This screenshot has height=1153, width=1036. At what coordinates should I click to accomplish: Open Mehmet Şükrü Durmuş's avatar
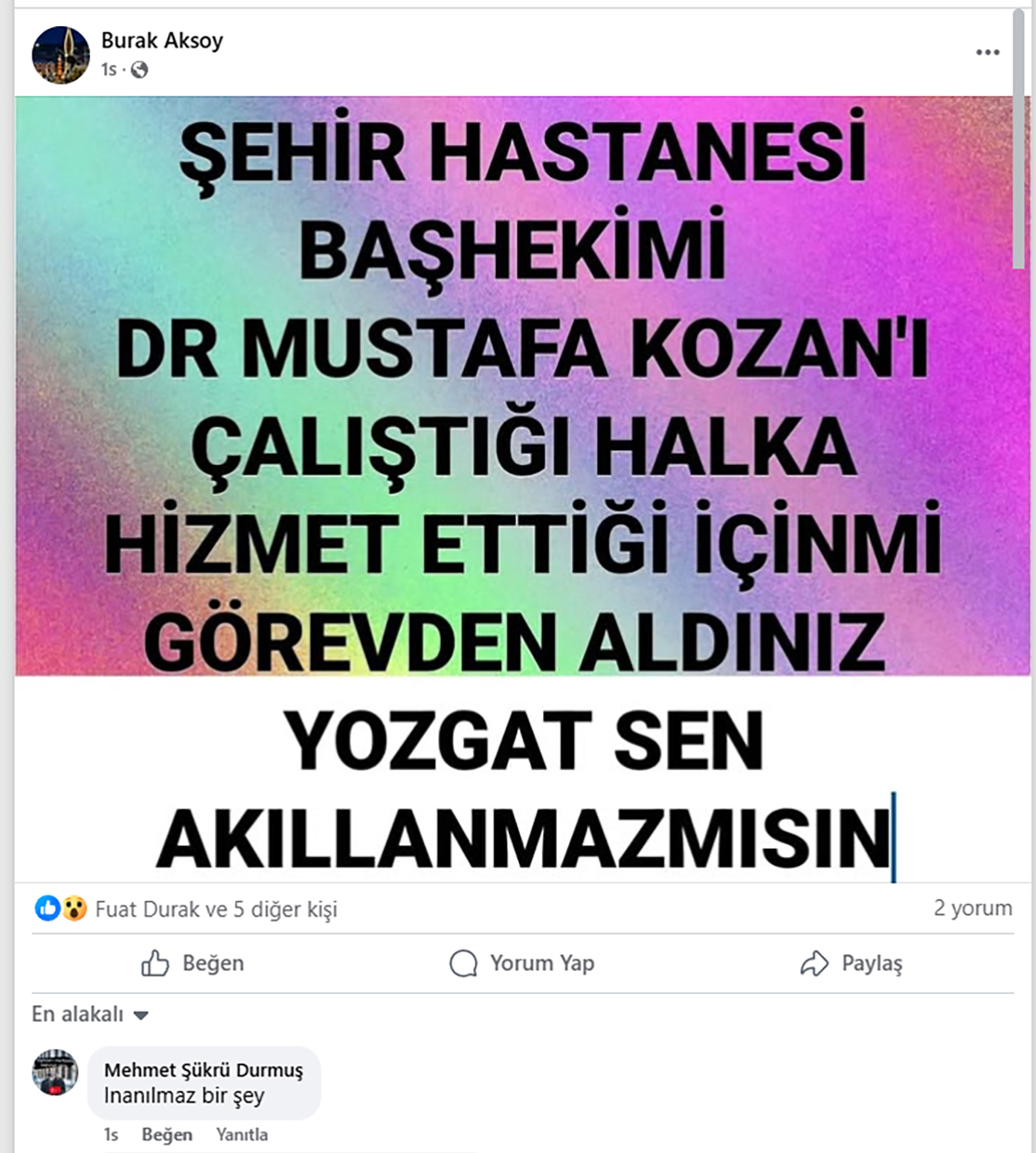55,1073
